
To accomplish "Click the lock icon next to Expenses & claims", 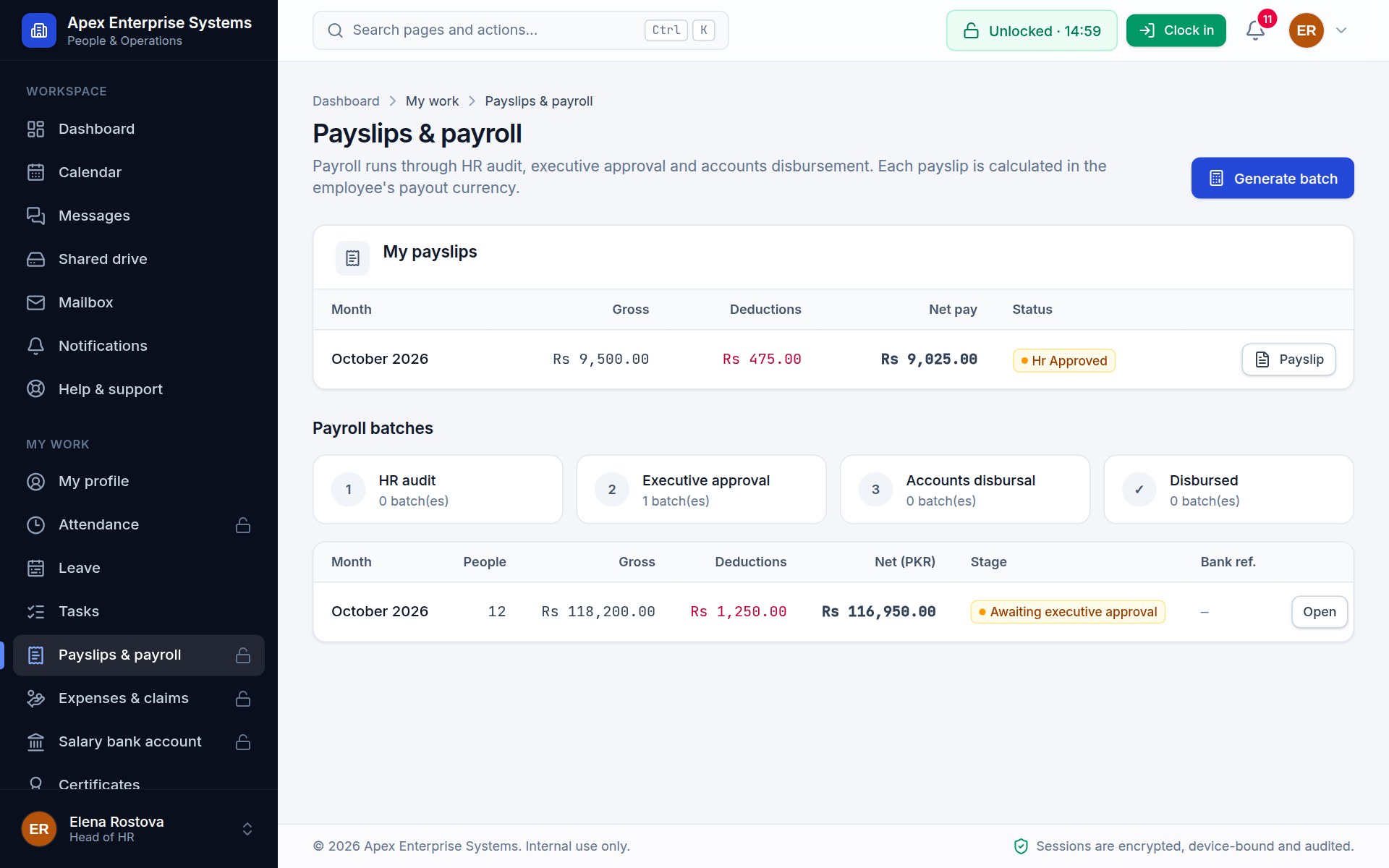I will pyautogui.click(x=243, y=698).
